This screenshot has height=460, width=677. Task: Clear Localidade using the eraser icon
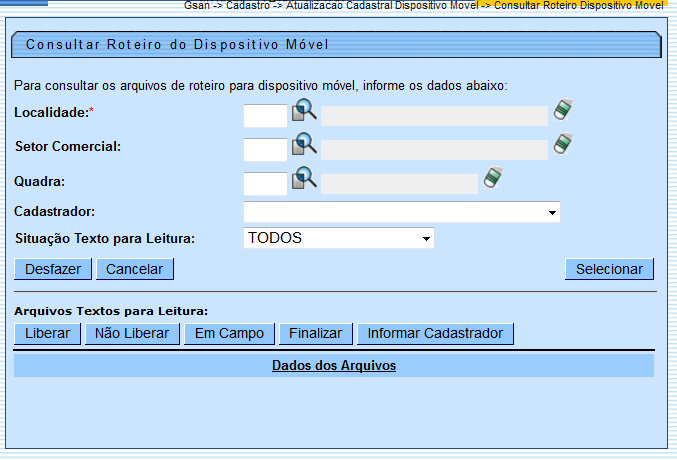click(x=564, y=111)
